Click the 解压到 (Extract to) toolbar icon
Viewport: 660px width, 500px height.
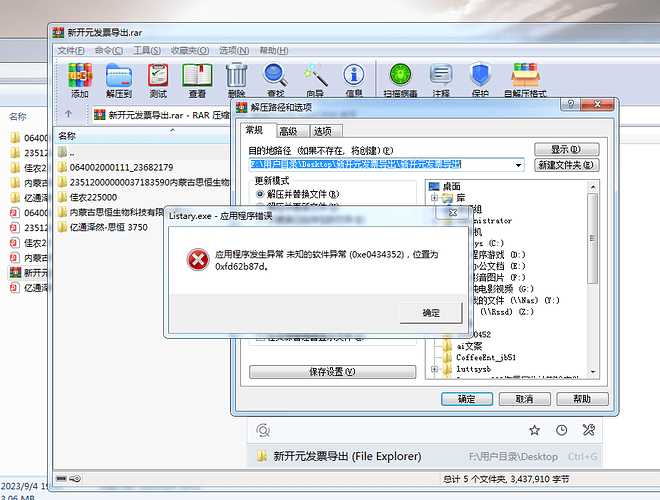pyautogui.click(x=119, y=80)
